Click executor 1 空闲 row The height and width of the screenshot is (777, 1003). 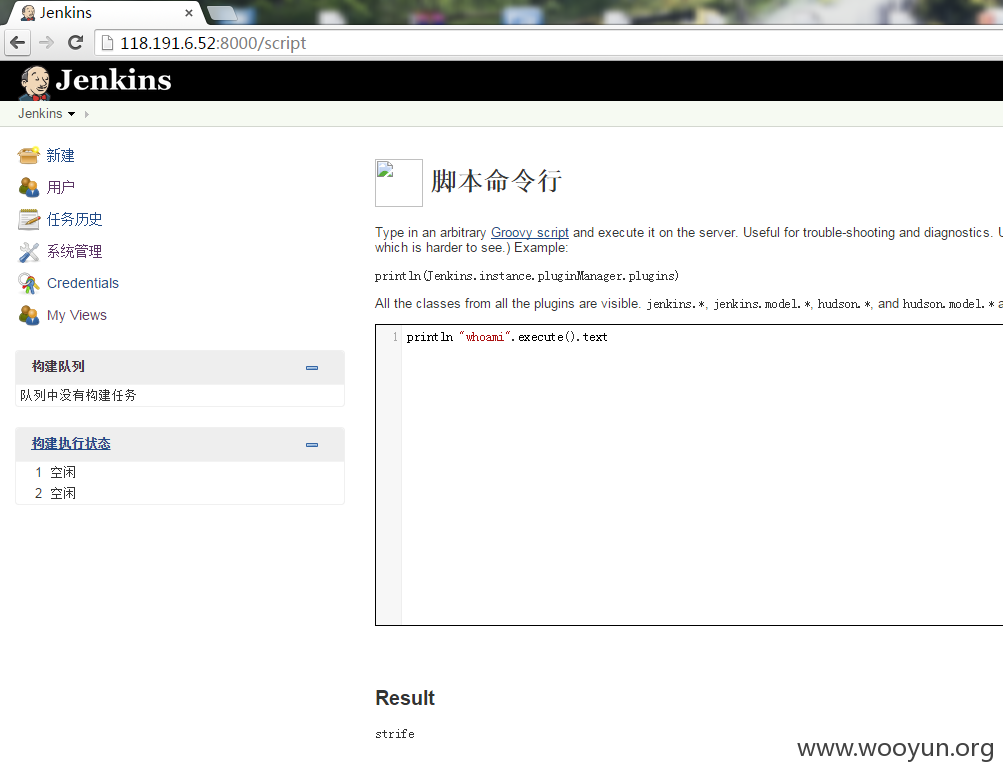tap(180, 472)
